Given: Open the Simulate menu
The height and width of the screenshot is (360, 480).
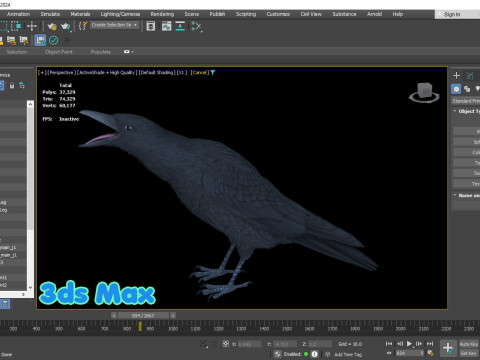Looking at the screenshot, I should coord(50,14).
